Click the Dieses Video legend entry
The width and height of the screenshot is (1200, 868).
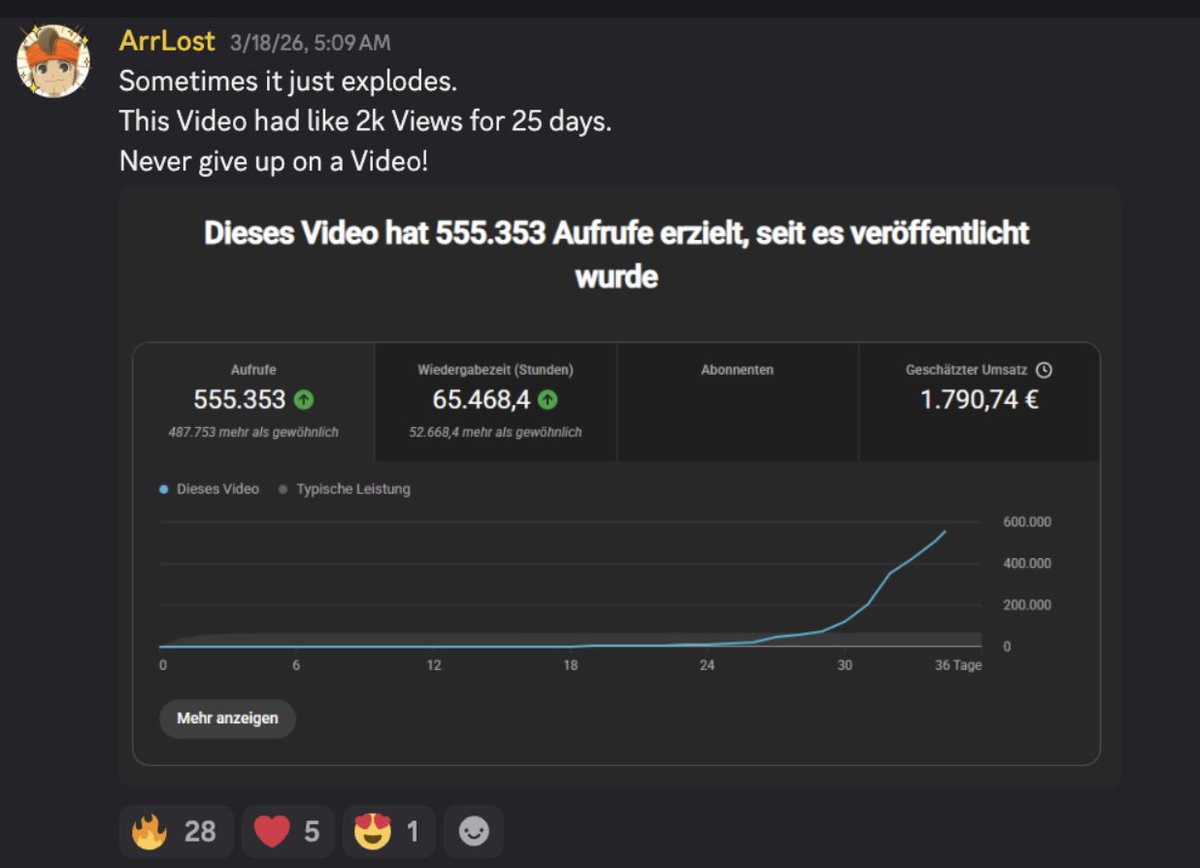tap(209, 489)
